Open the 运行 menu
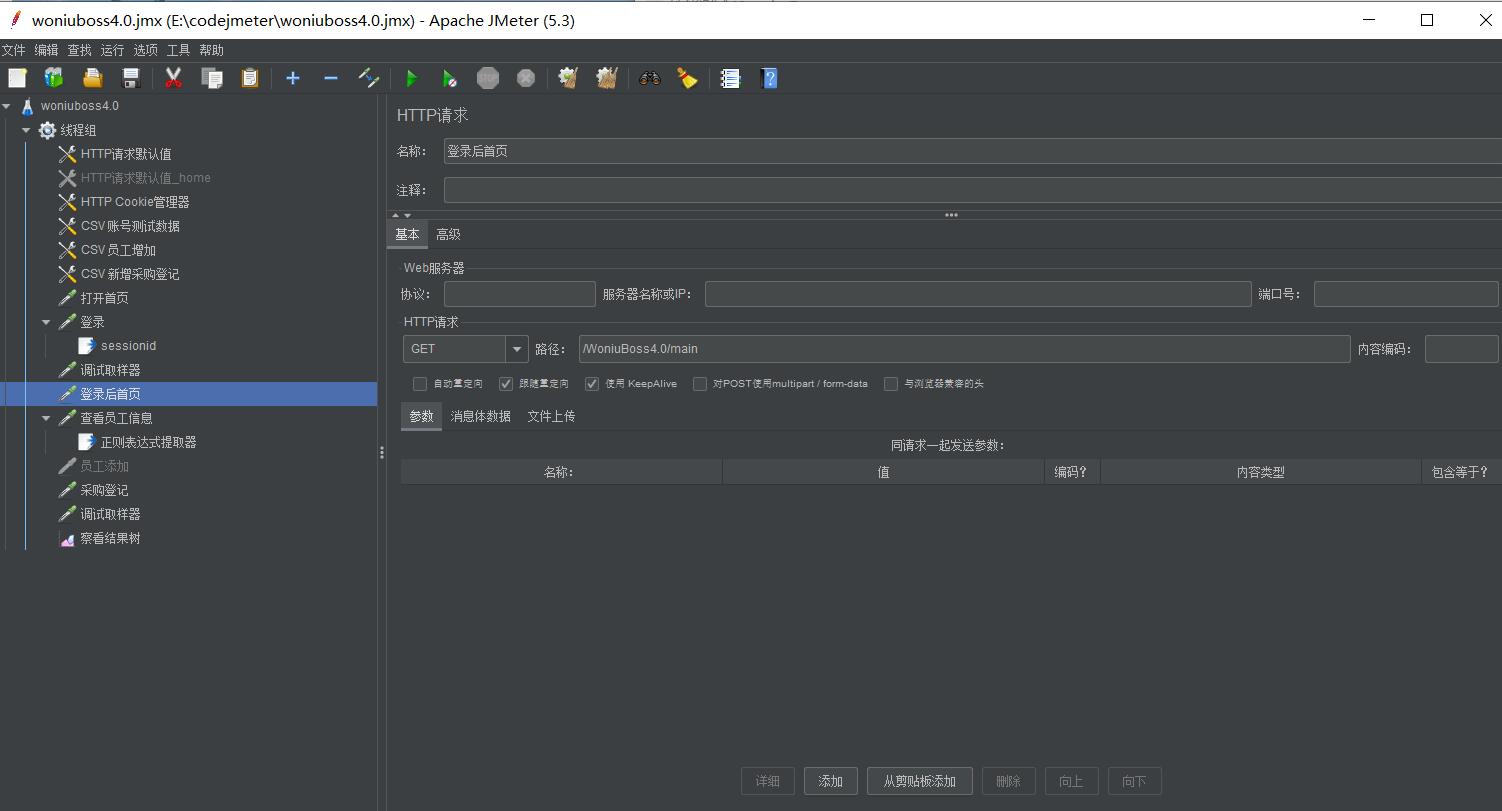Screen dimensions: 1502x811 [113, 50]
